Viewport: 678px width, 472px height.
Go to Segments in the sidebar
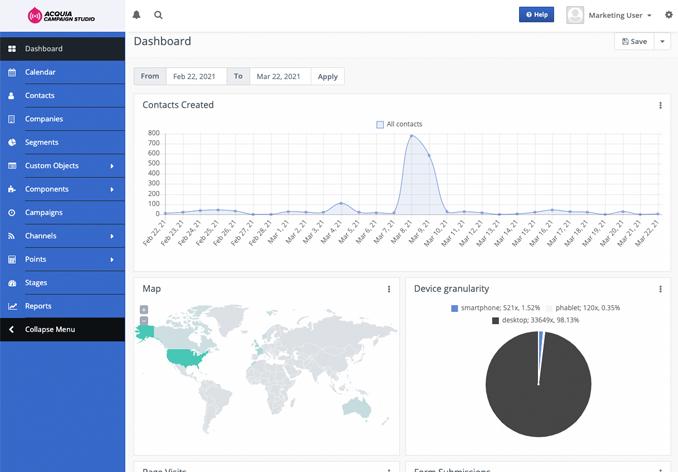42,142
